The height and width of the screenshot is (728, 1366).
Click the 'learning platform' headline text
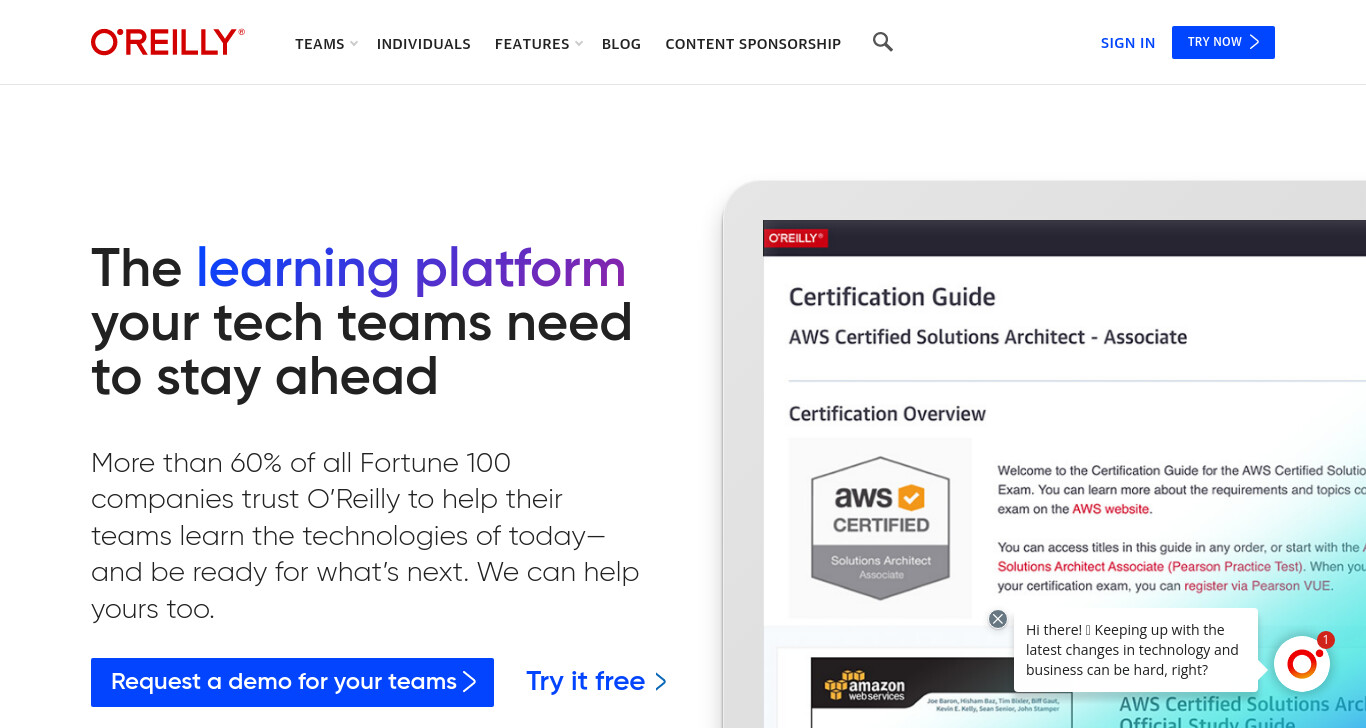[x=411, y=268]
